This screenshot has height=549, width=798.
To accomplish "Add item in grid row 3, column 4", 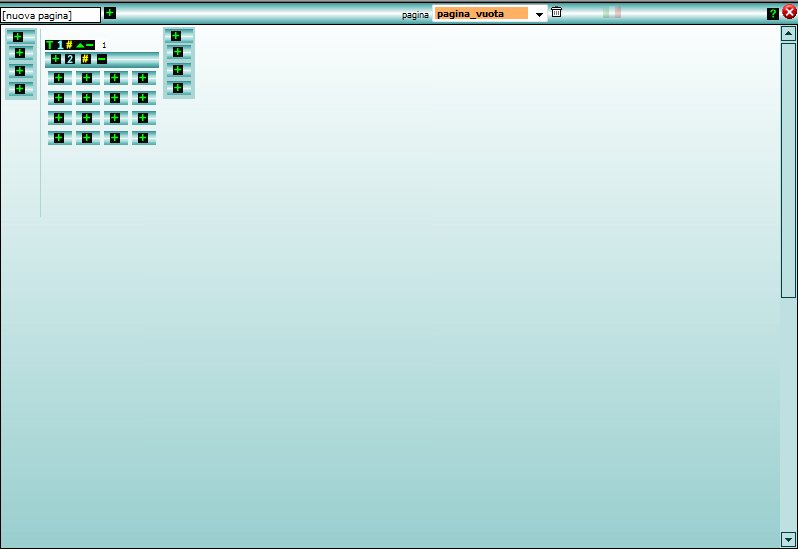I will coord(143,118).
